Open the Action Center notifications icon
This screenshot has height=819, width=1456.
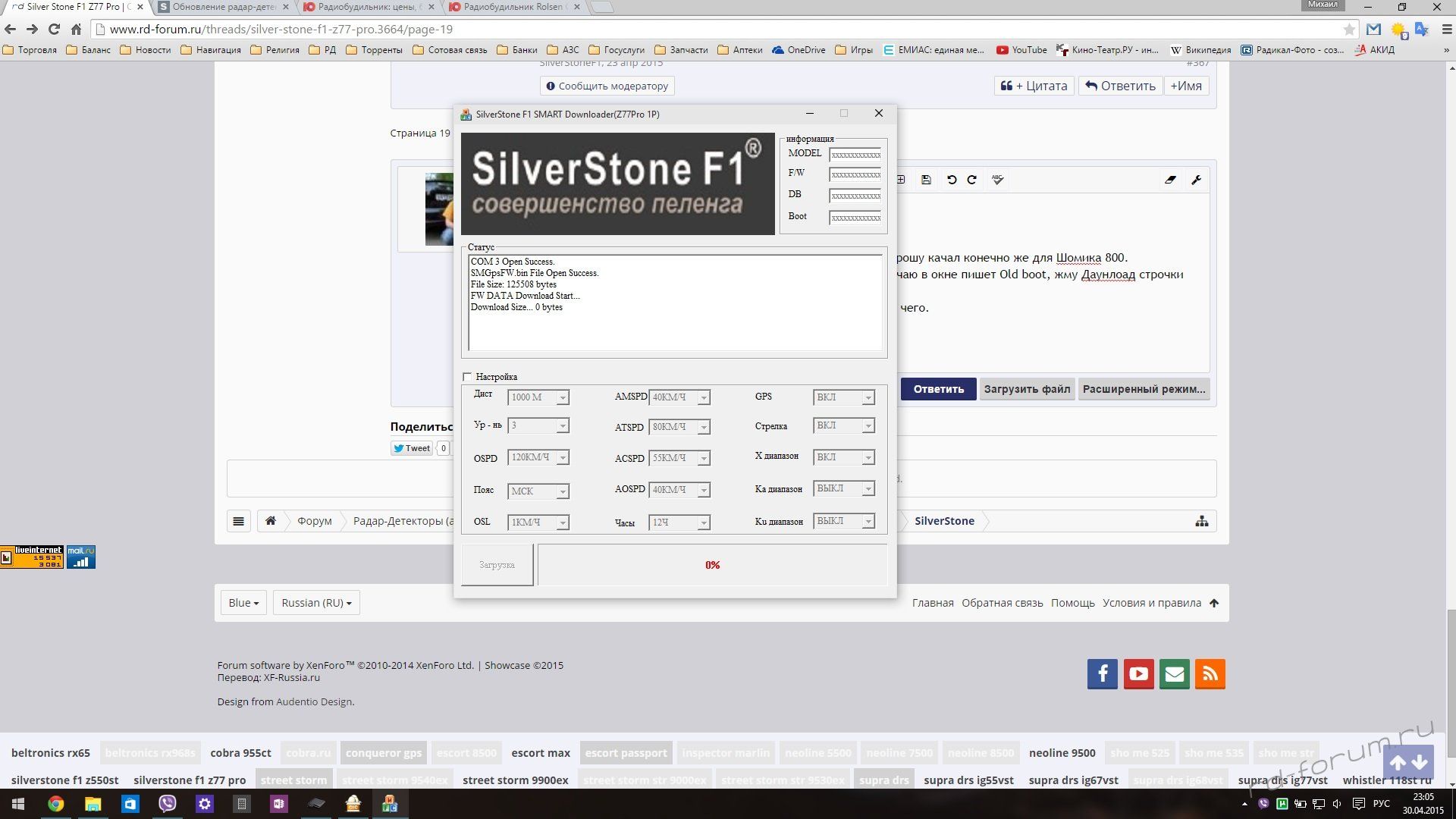point(1359,804)
